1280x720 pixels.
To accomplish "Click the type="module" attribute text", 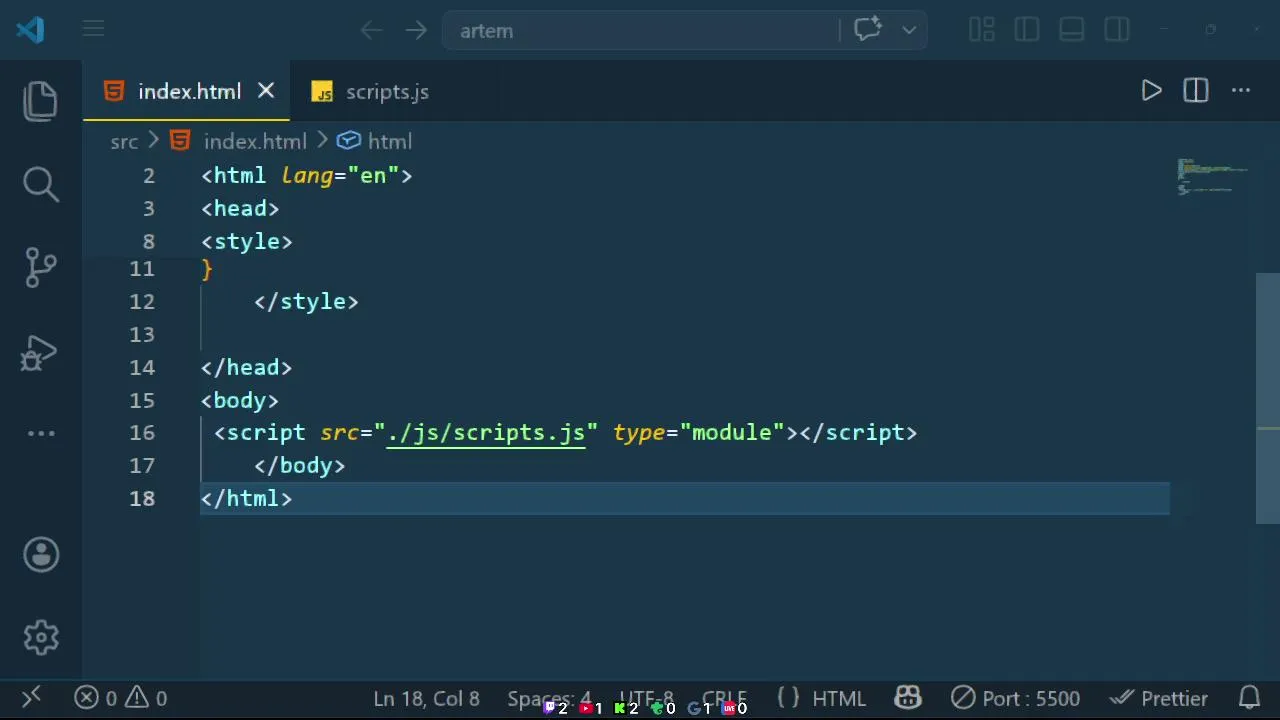I will 698,433.
